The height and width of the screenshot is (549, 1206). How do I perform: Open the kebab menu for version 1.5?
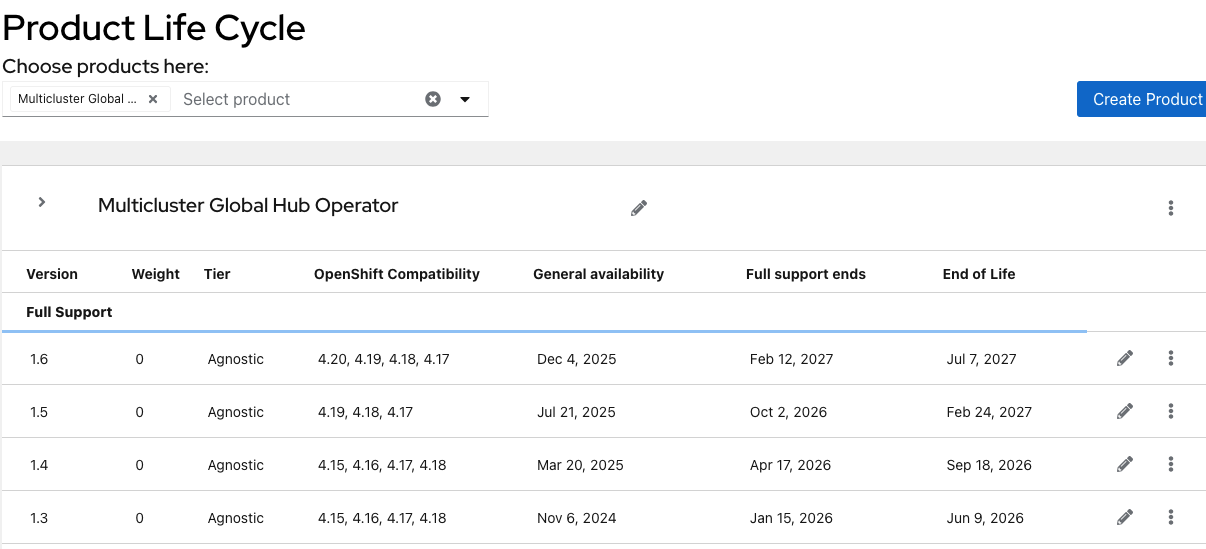1171,411
